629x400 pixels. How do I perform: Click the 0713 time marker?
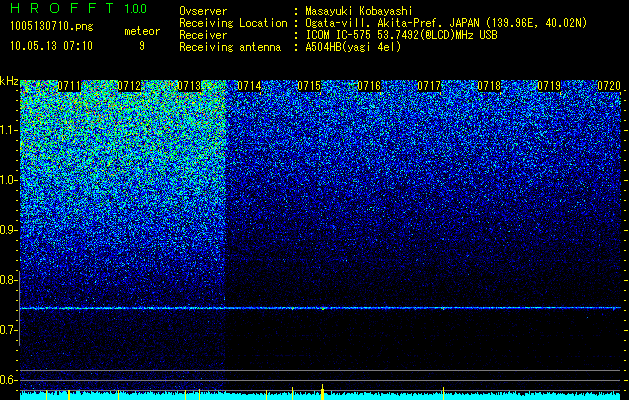[x=189, y=86]
